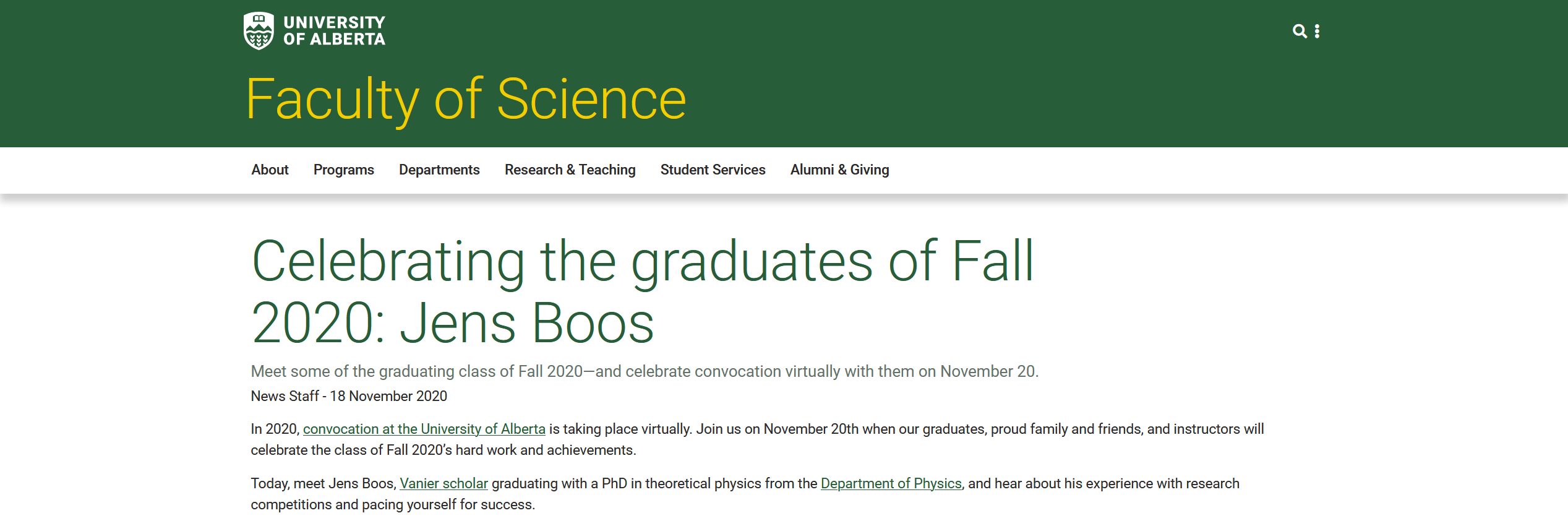The width and height of the screenshot is (1568, 526).
Task: Click the News Staff author byline
Action: point(285,396)
